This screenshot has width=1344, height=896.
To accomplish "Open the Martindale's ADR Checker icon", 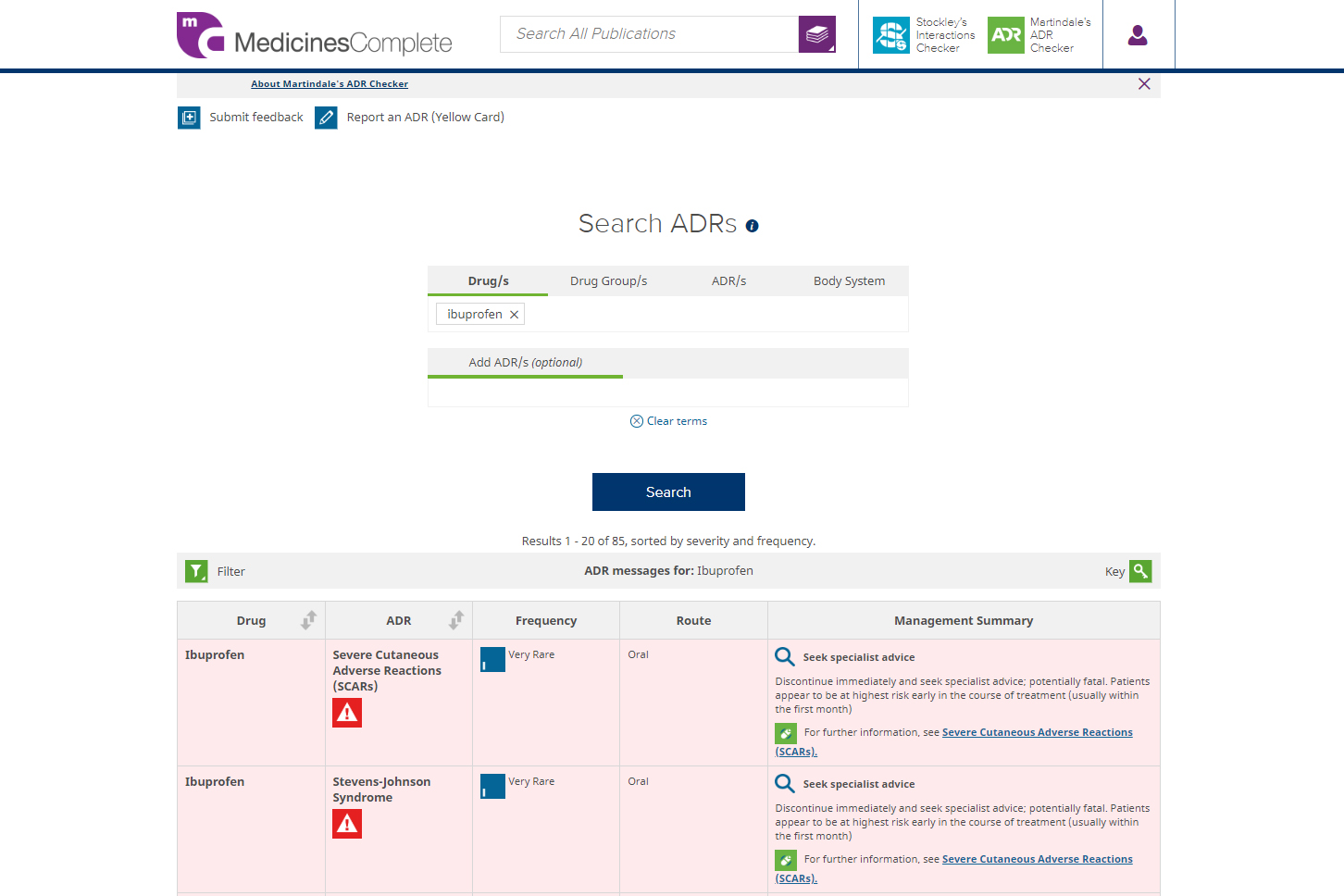I will [x=1005, y=34].
